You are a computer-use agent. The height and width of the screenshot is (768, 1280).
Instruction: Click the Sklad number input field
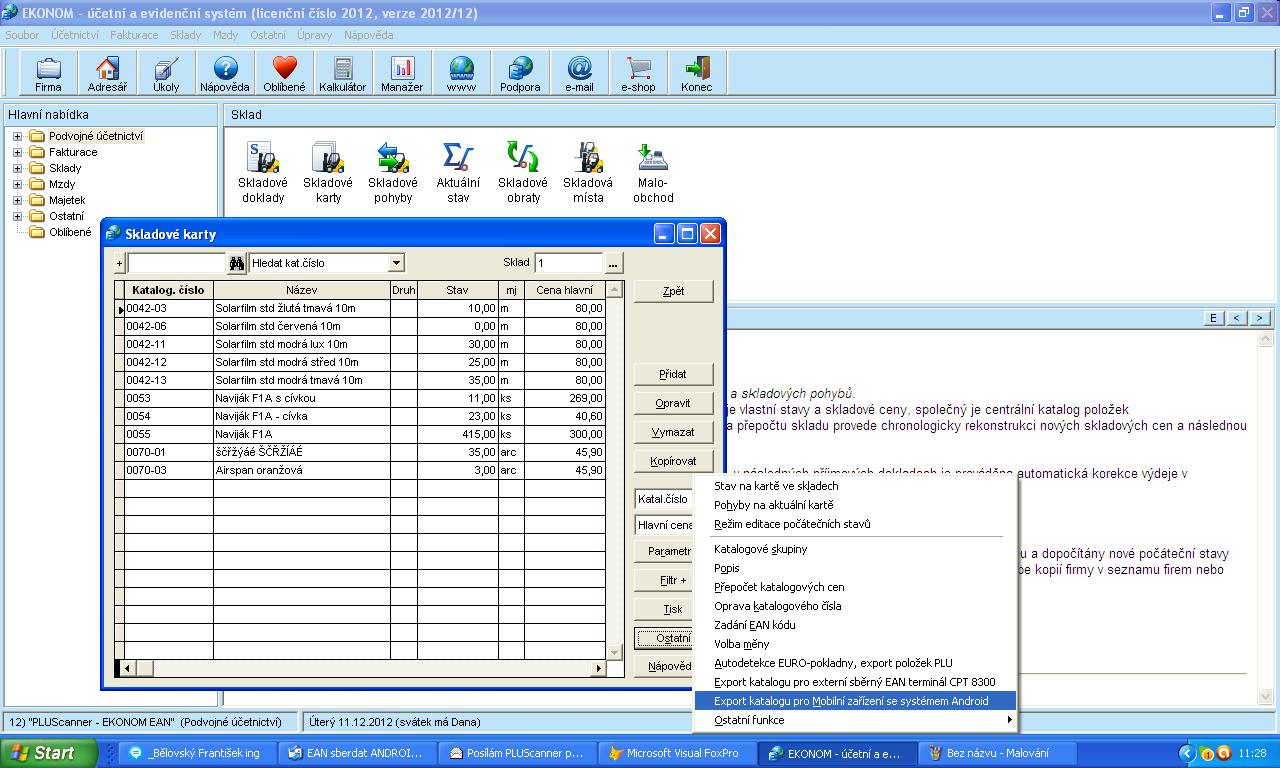[x=569, y=263]
